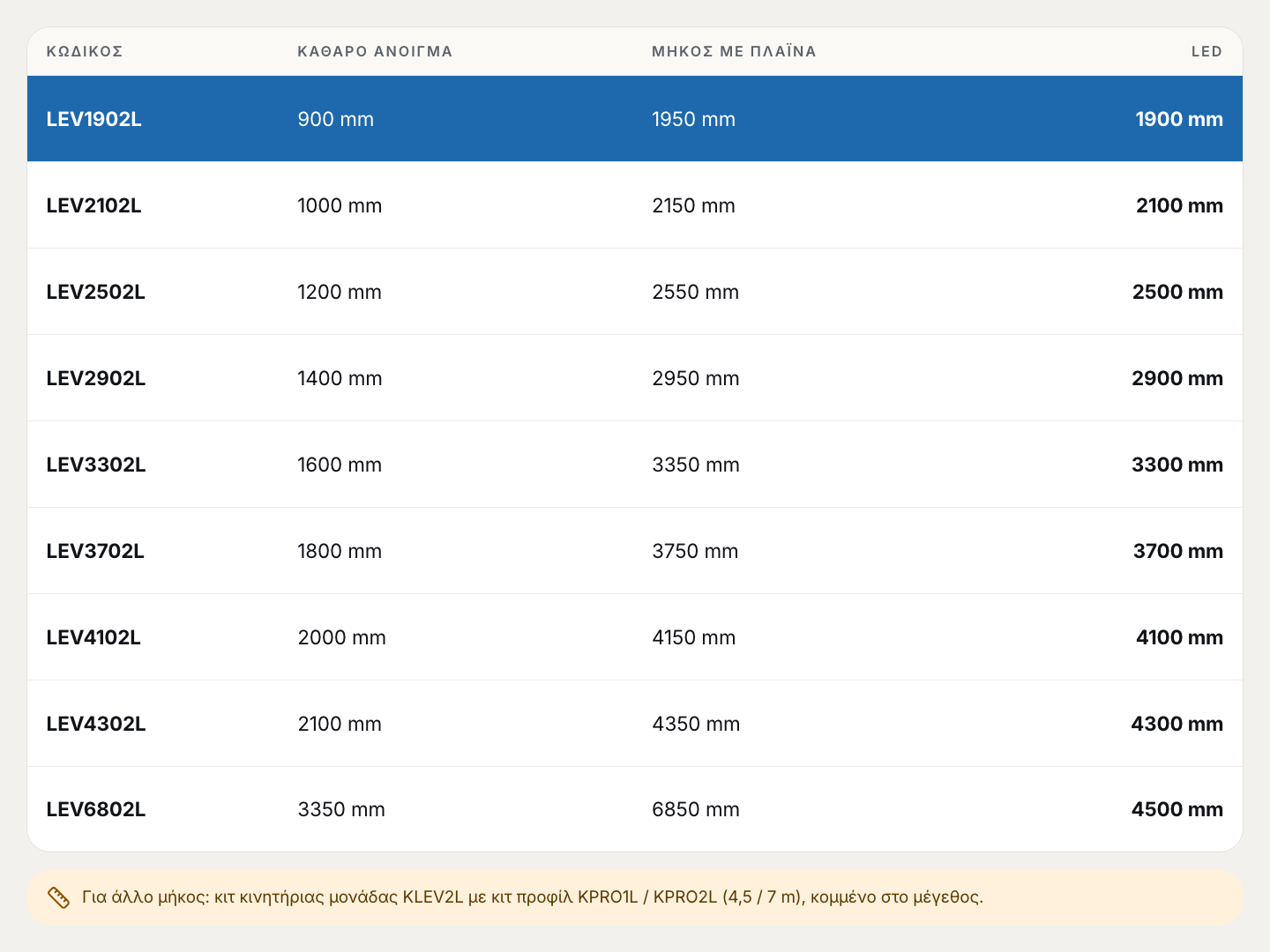Image resolution: width=1270 pixels, height=952 pixels.
Task: Select the 4500 mm LED value
Action: pos(1177,809)
